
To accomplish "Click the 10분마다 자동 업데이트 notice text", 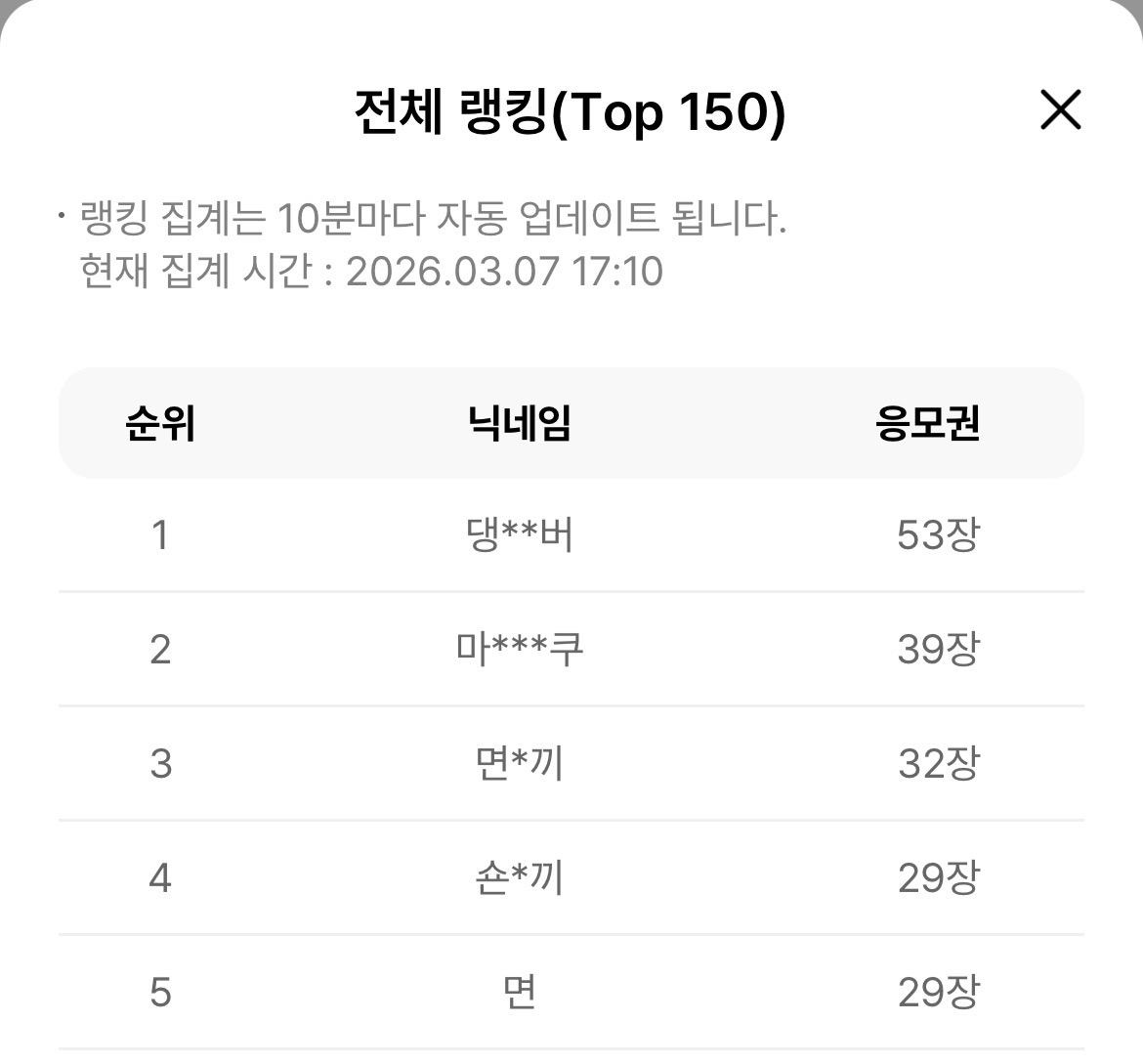I will (x=433, y=217).
